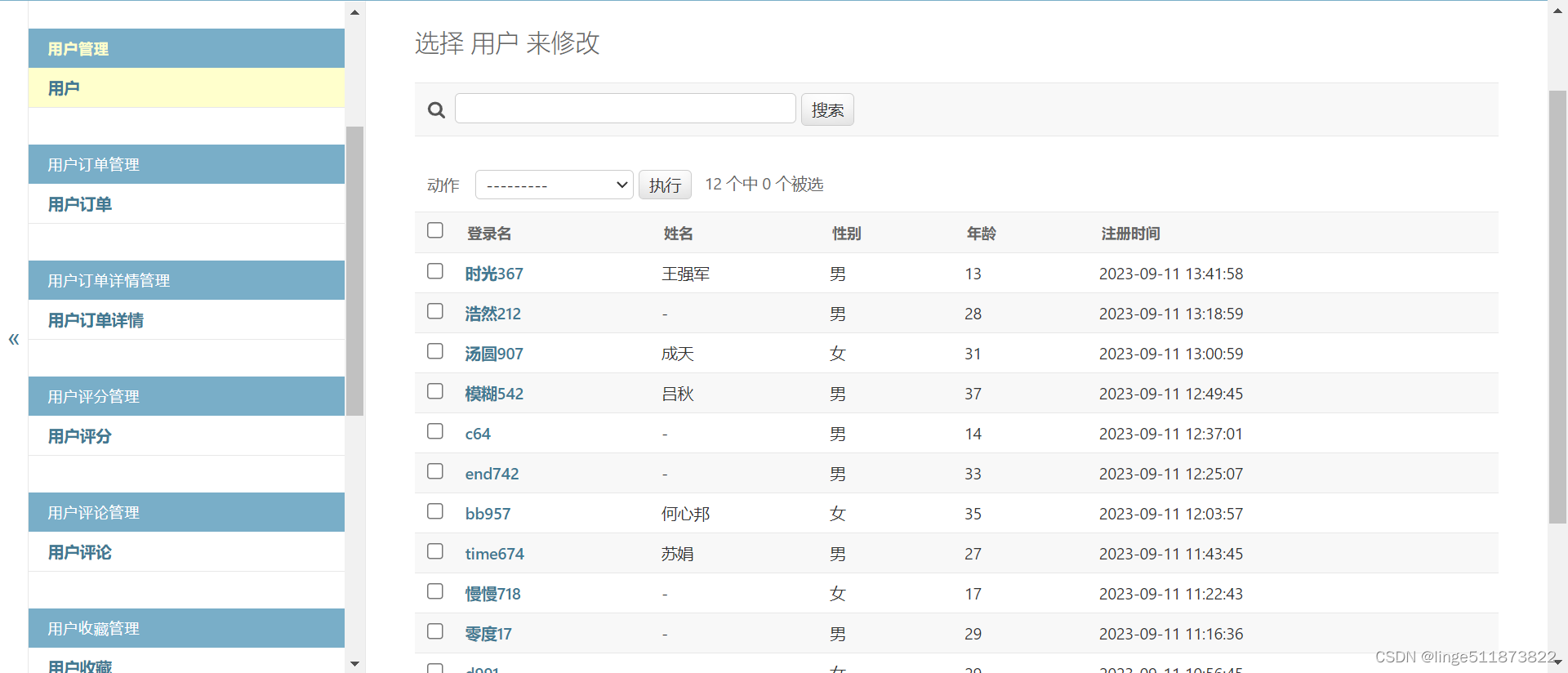Check the row for 浩然212
This screenshot has height=673, width=1568.
point(435,310)
